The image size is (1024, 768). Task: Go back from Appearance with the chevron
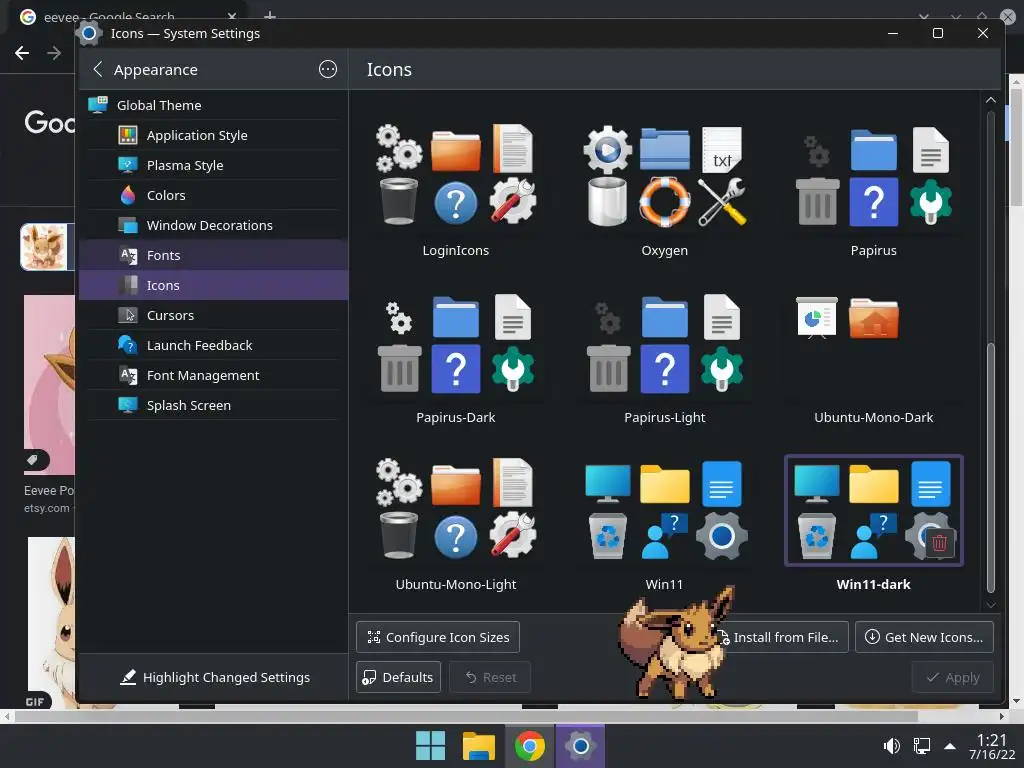pyautogui.click(x=98, y=69)
